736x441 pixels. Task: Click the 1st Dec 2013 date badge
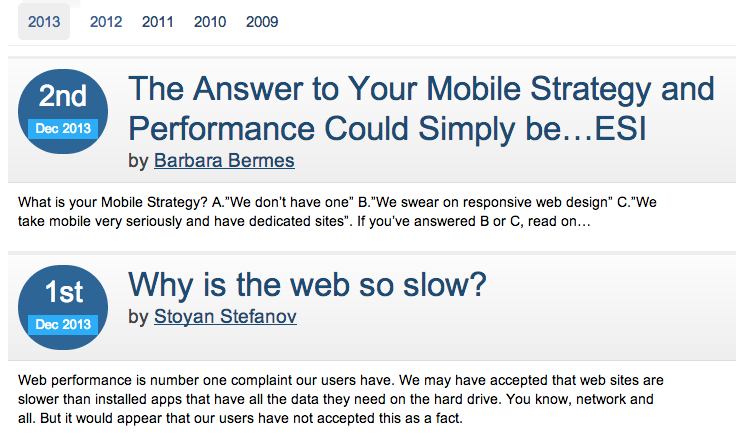63,307
